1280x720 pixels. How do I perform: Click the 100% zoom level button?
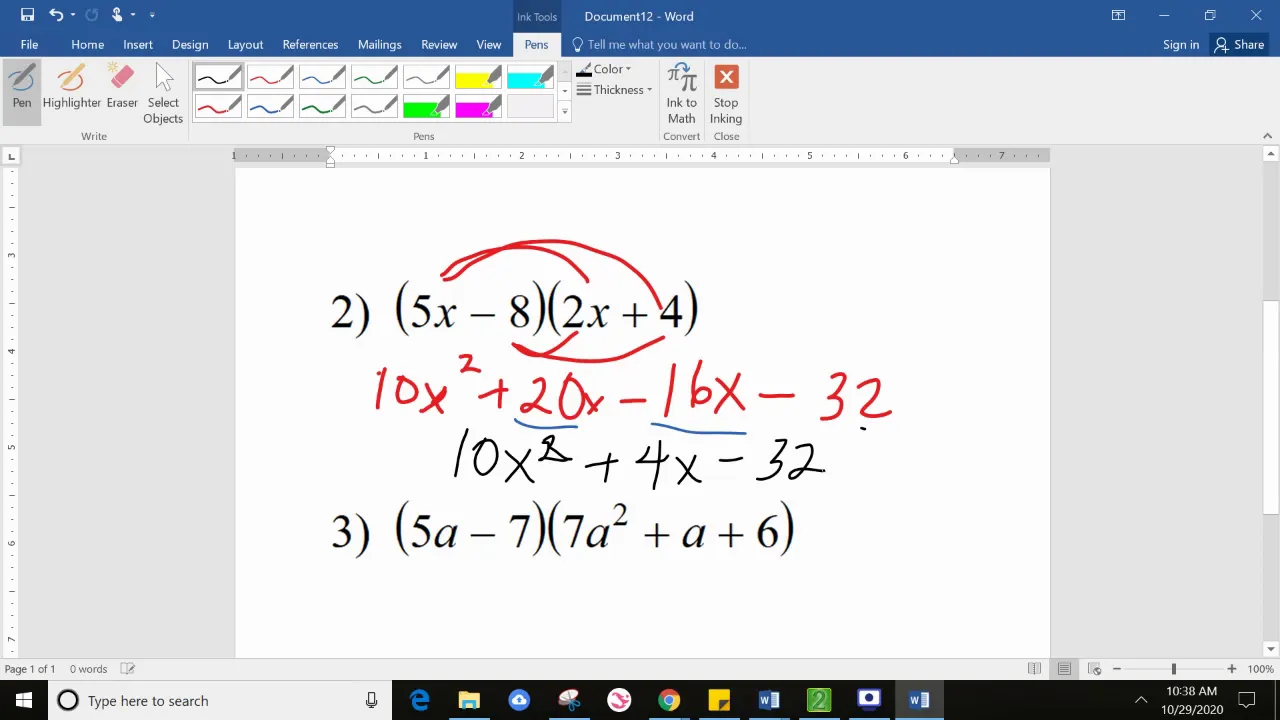(1260, 669)
